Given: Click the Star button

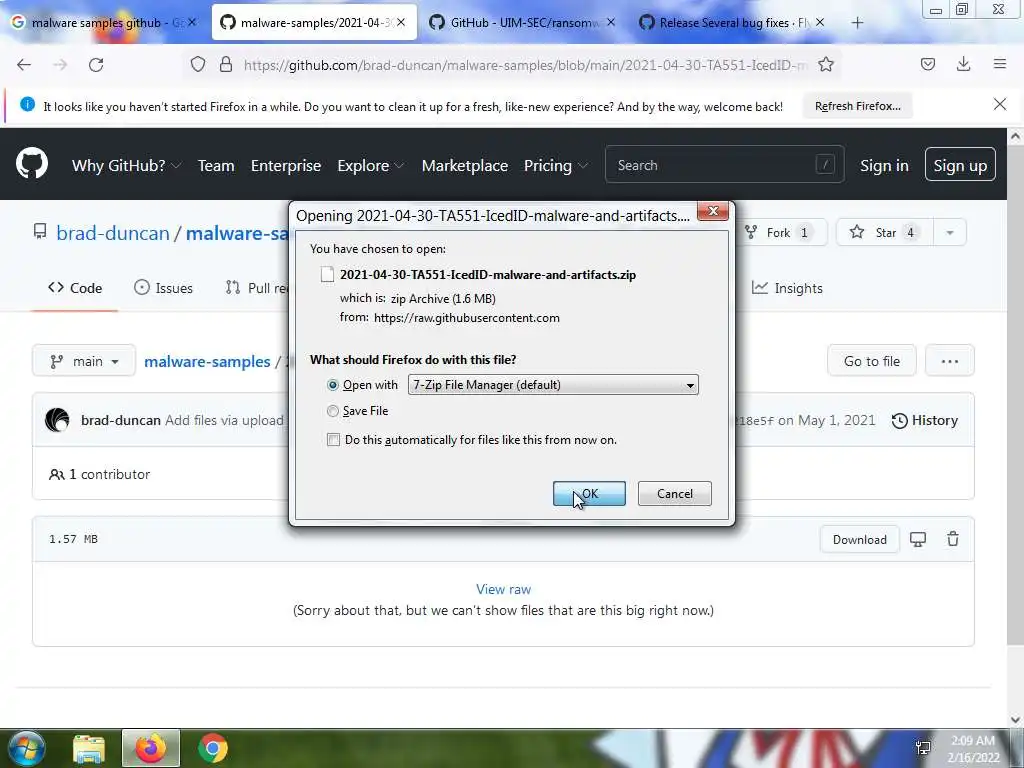Looking at the screenshot, I should tap(885, 232).
